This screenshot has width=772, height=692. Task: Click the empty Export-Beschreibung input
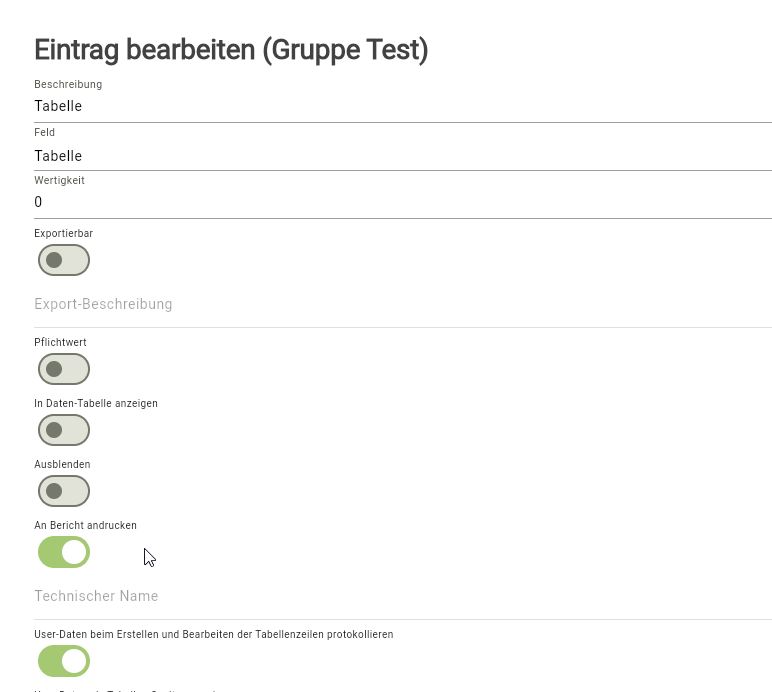[402, 304]
